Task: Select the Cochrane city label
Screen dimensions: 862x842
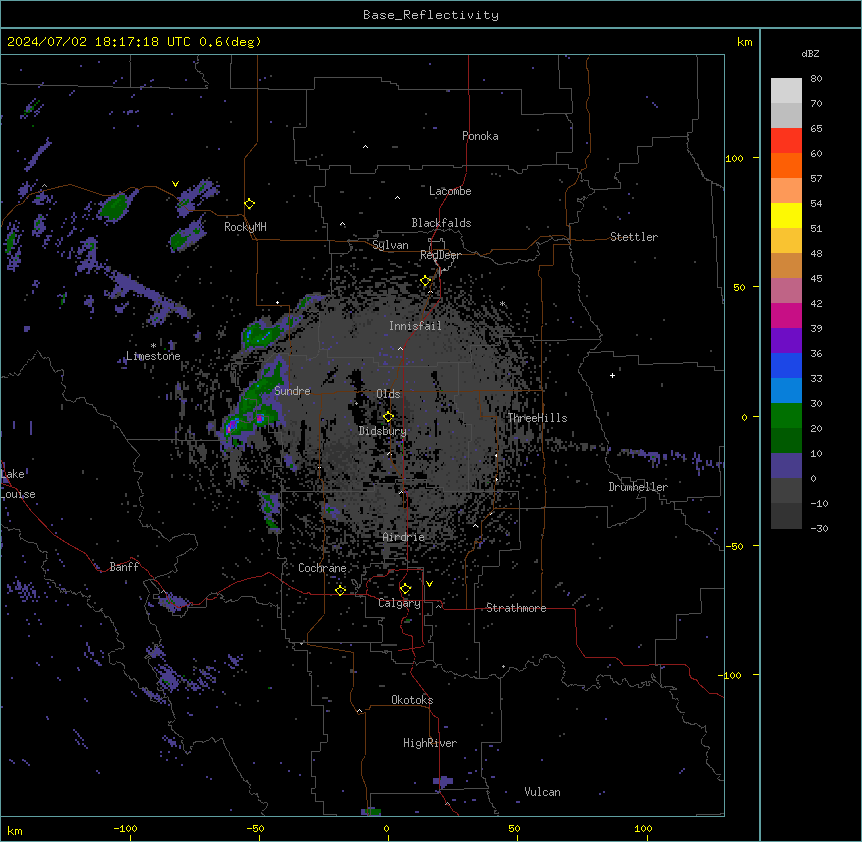Action: [322, 568]
